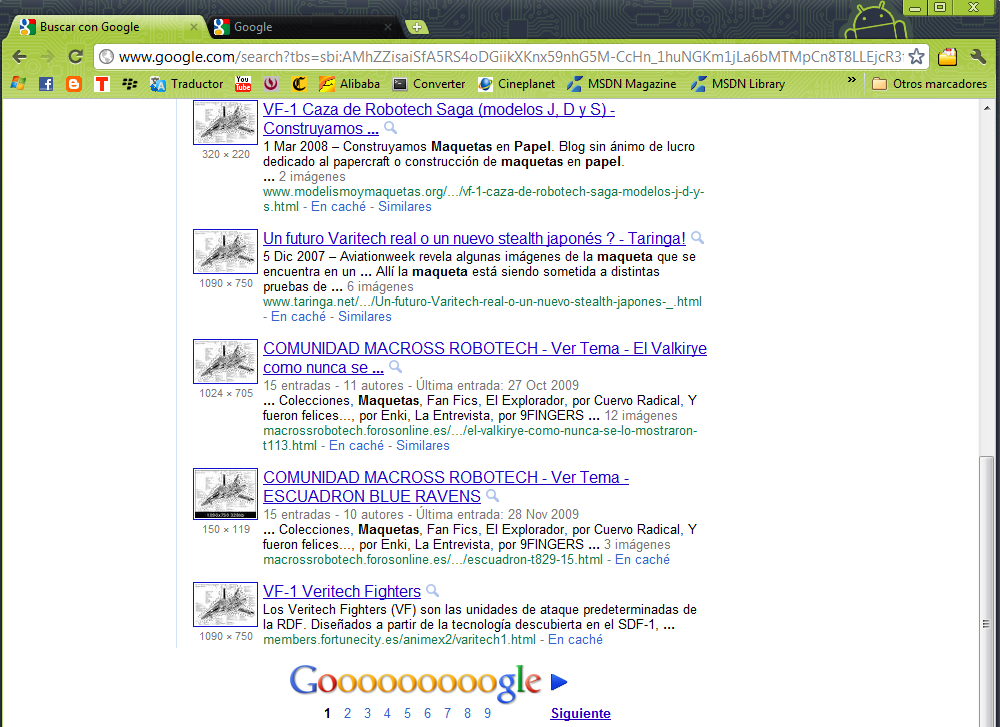This screenshot has width=1000, height=727.
Task: Expand the hidden bookmarks chevron
Action: [x=851, y=80]
